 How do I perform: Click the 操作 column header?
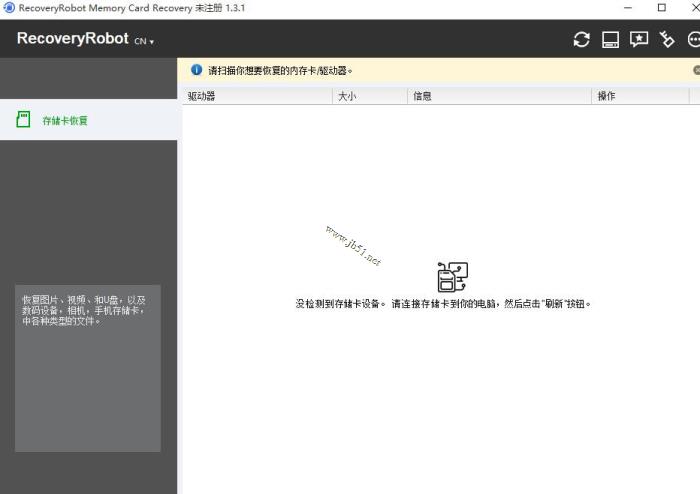point(641,96)
